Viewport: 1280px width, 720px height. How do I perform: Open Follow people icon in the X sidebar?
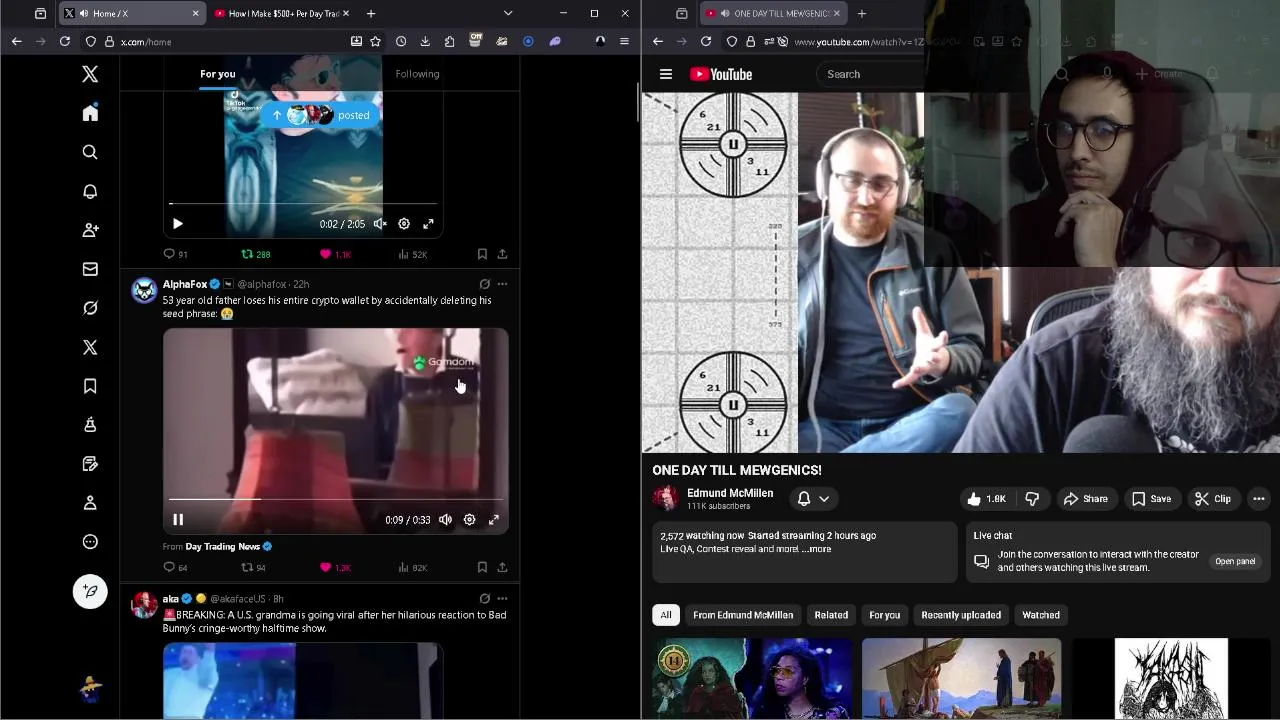point(90,230)
